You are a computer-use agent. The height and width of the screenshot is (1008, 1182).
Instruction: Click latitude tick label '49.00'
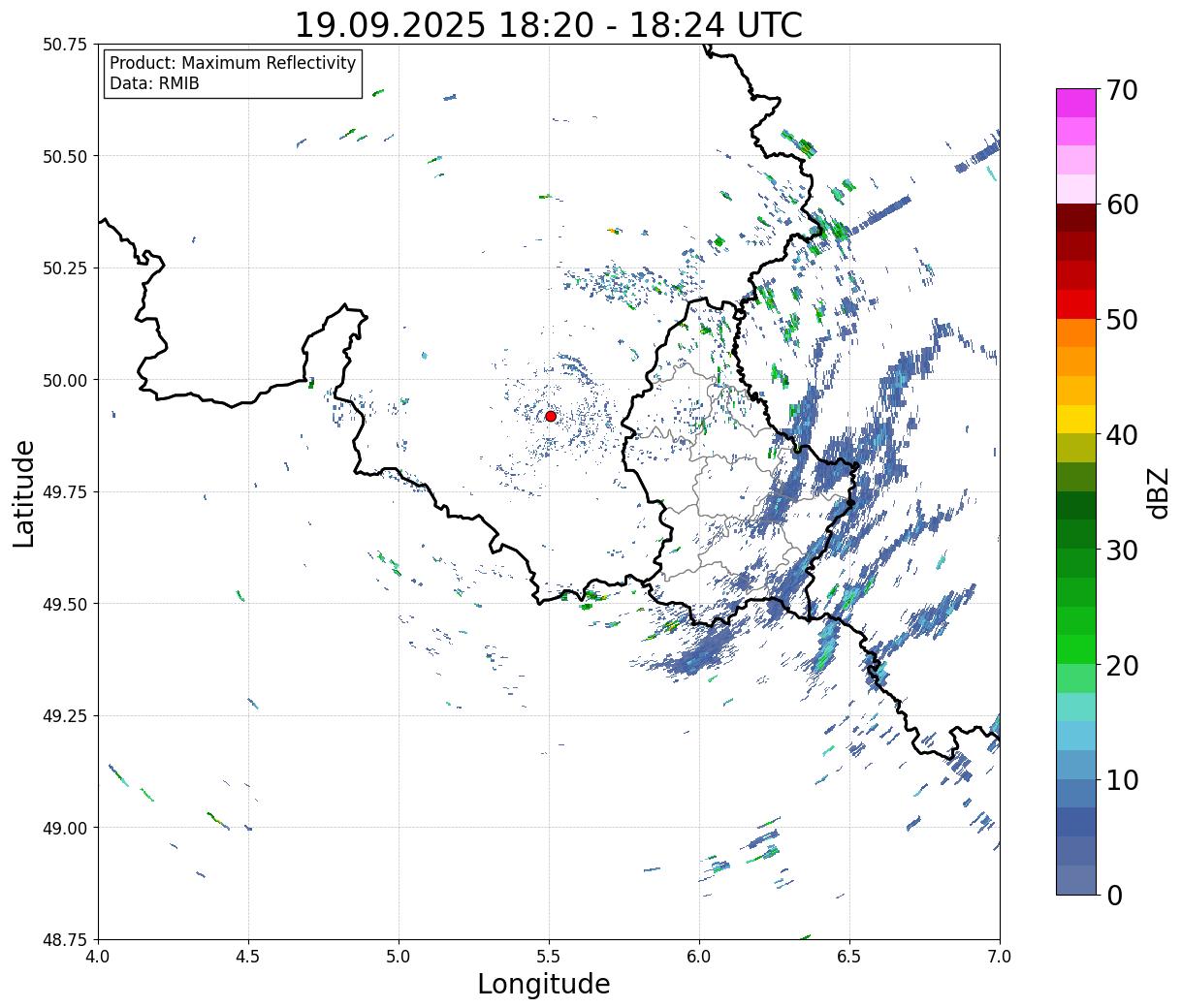point(65,828)
